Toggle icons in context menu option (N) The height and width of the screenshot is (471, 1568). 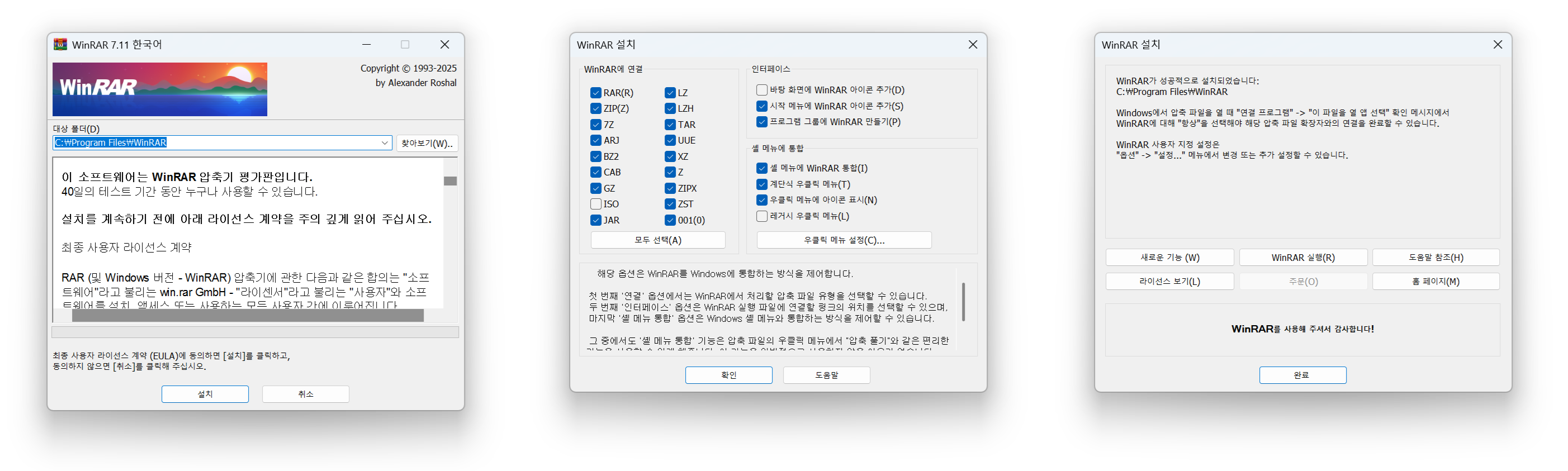point(761,199)
